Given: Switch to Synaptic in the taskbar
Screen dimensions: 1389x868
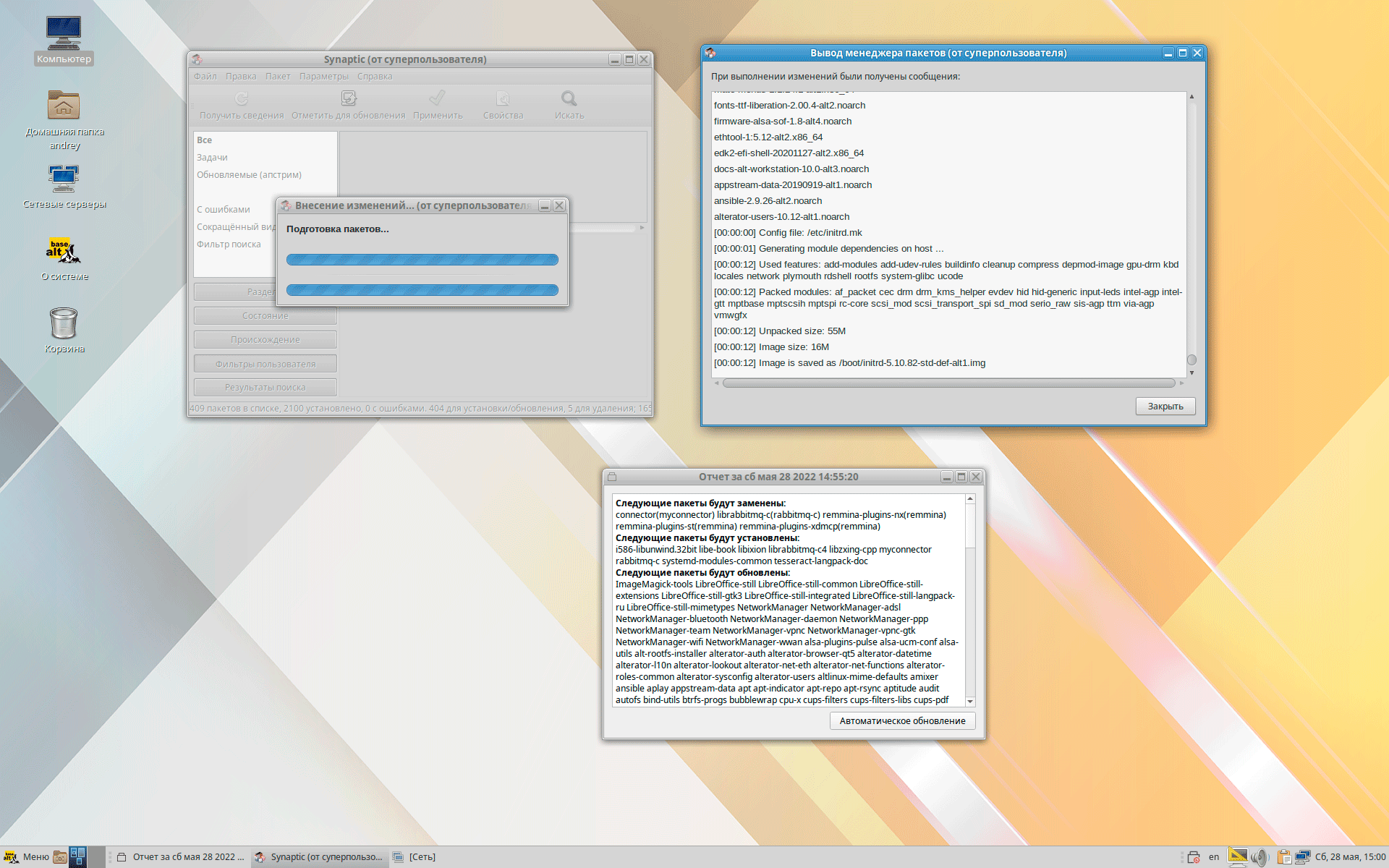Looking at the screenshot, I should click(x=320, y=857).
